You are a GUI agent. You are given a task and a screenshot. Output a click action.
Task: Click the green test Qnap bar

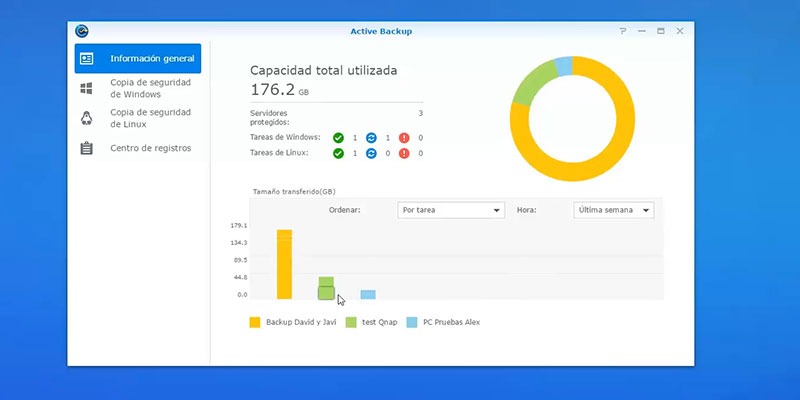pyautogui.click(x=326, y=288)
